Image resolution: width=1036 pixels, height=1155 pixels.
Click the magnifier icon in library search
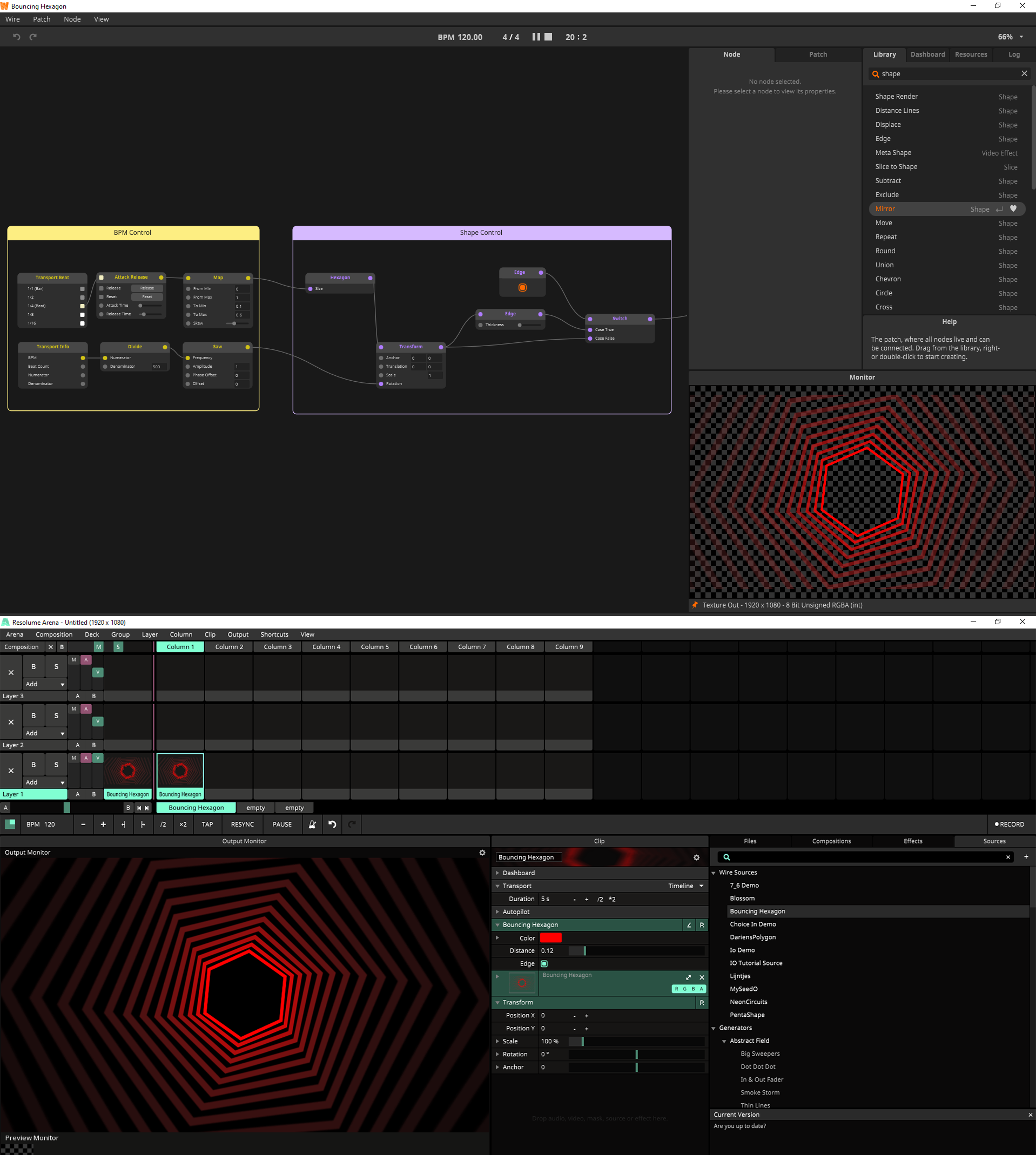876,74
